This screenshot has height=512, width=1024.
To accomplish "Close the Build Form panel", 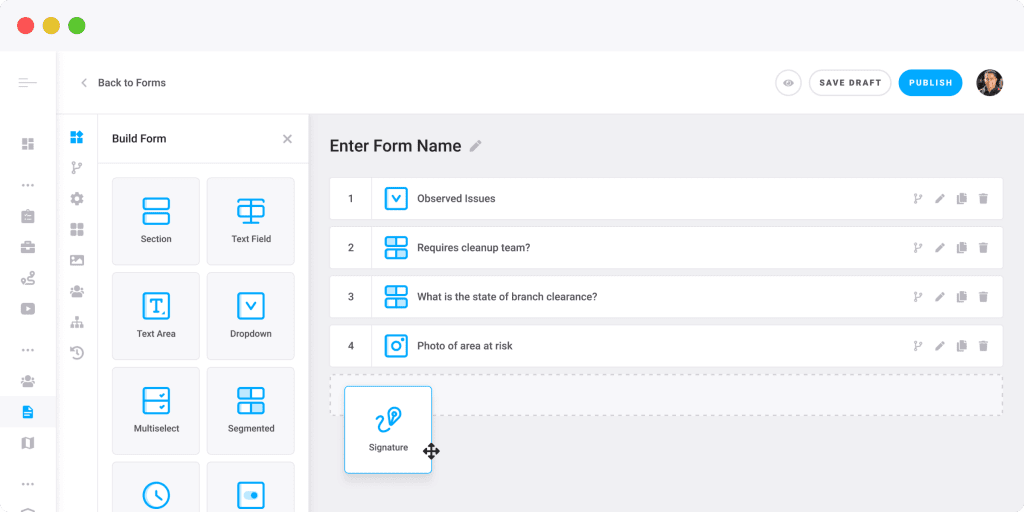I will [287, 138].
